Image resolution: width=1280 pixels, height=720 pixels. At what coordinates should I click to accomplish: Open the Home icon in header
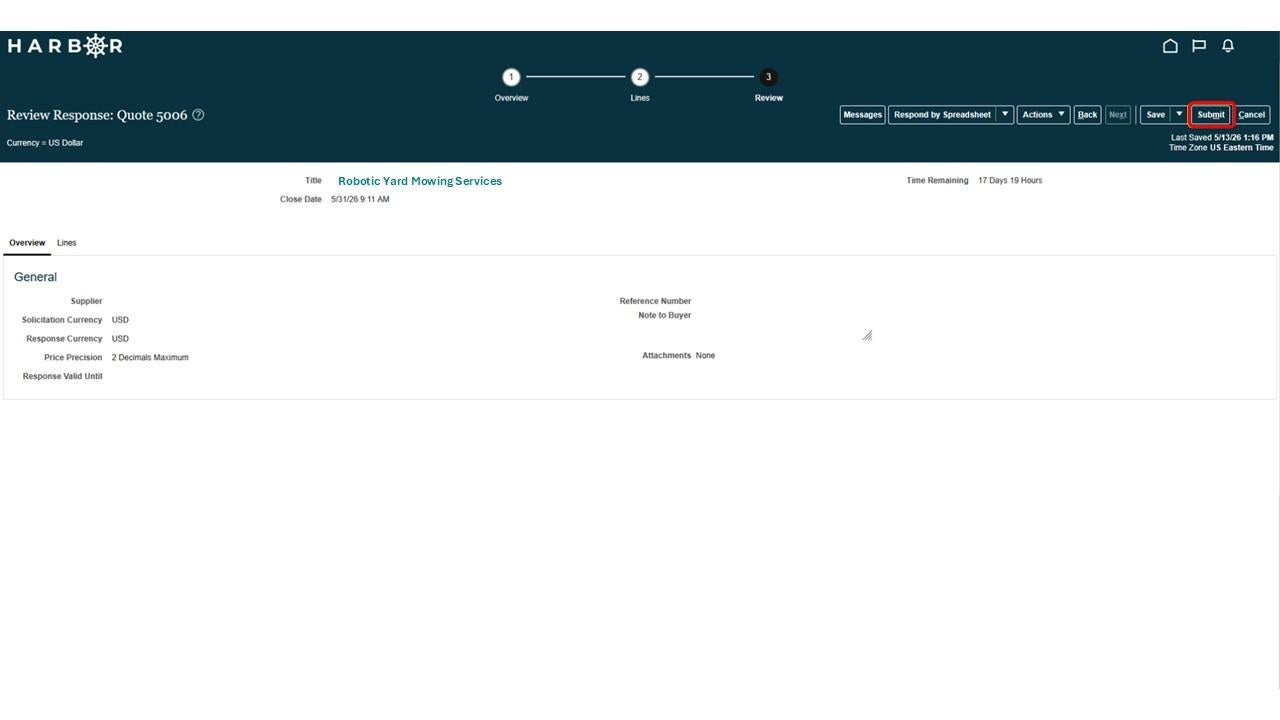[1170, 46]
